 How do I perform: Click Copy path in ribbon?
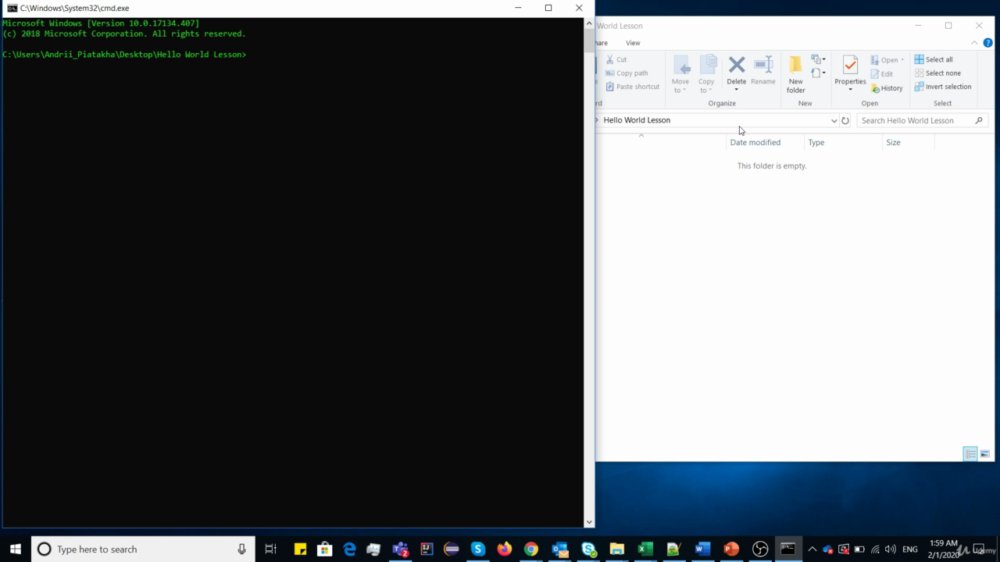point(627,73)
